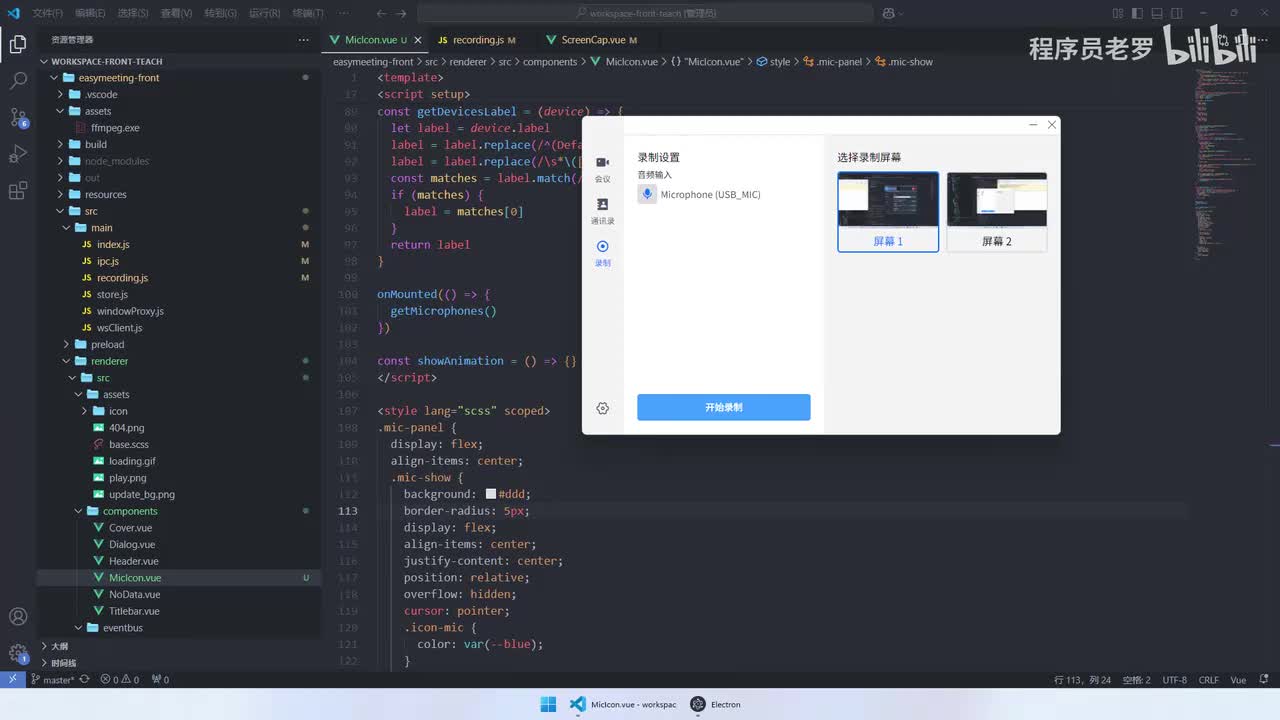Click the remote window indicator in status bar
Viewport: 1280px width, 720px height.
click(12, 679)
